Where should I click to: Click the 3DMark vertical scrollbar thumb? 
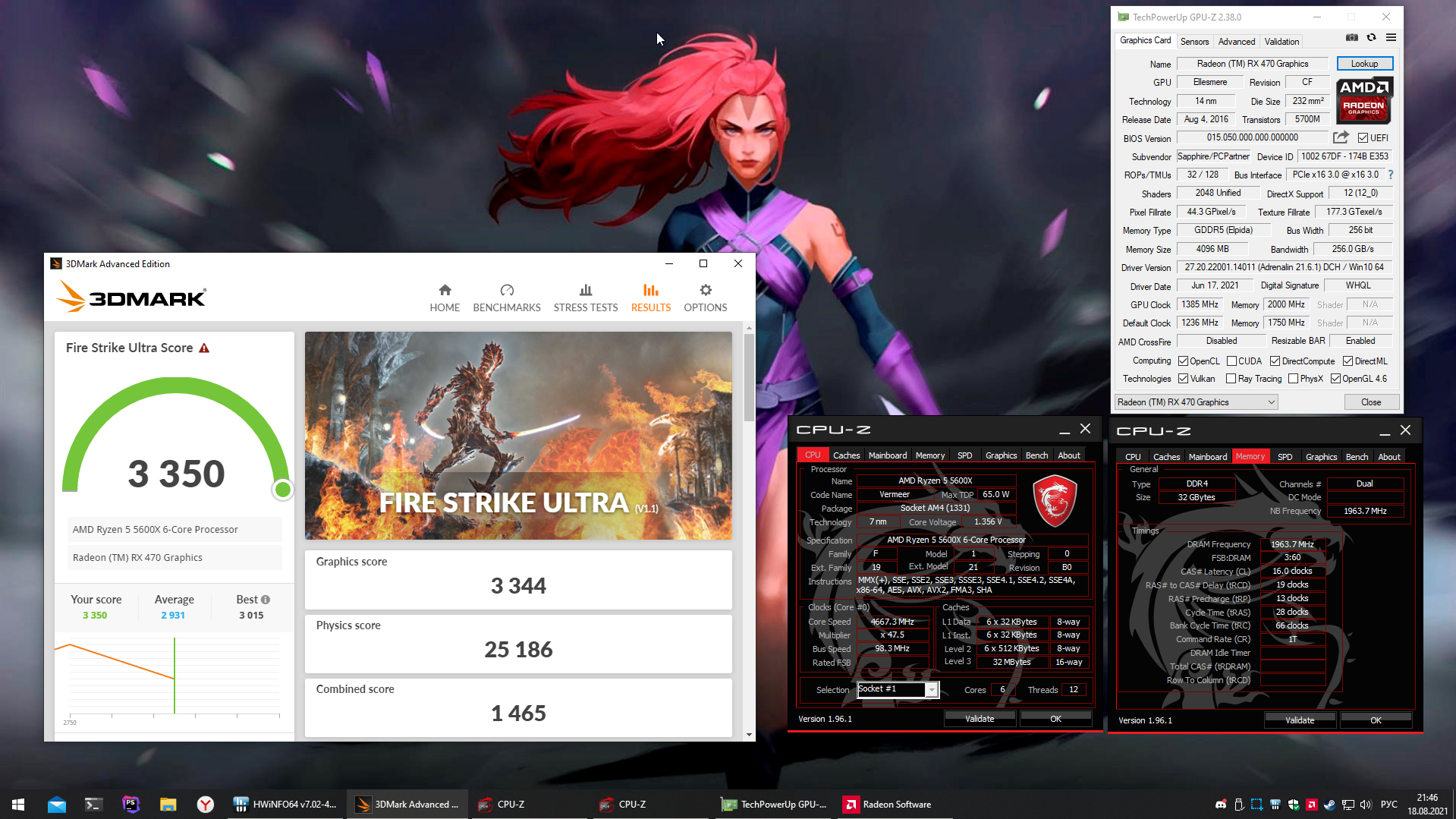[x=750, y=377]
